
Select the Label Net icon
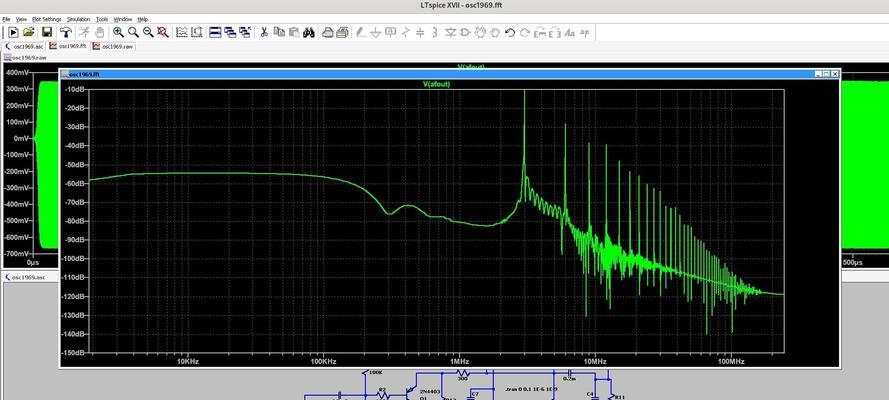coord(391,33)
